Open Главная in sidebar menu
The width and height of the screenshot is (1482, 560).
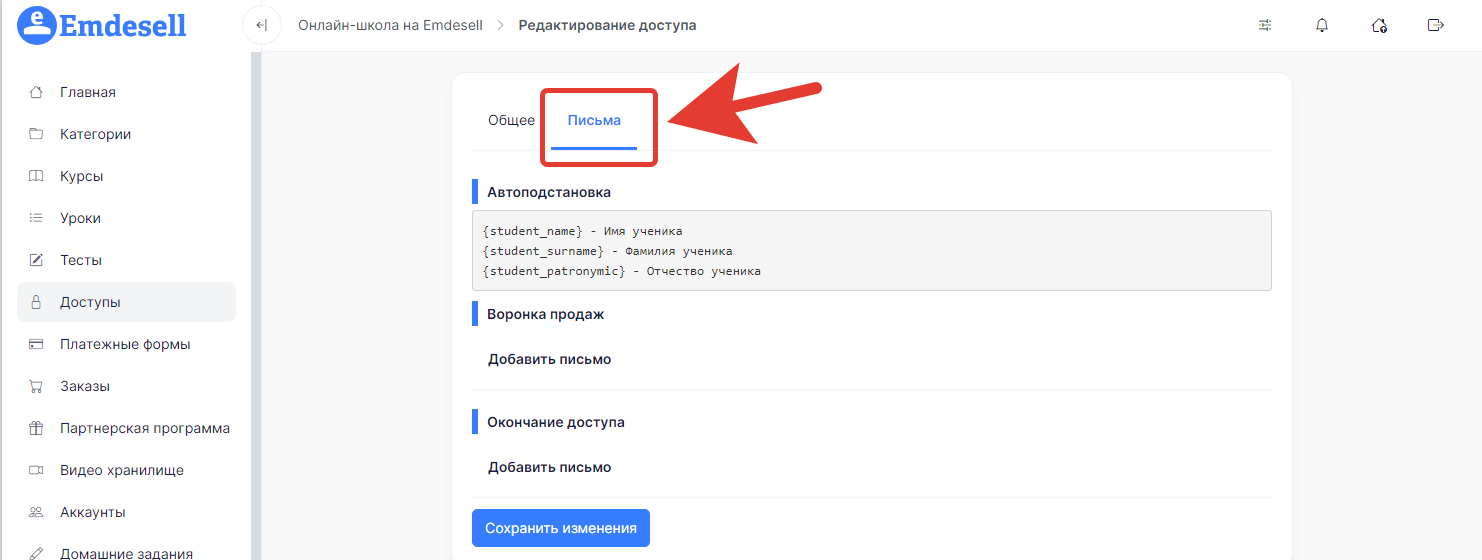coord(88,92)
